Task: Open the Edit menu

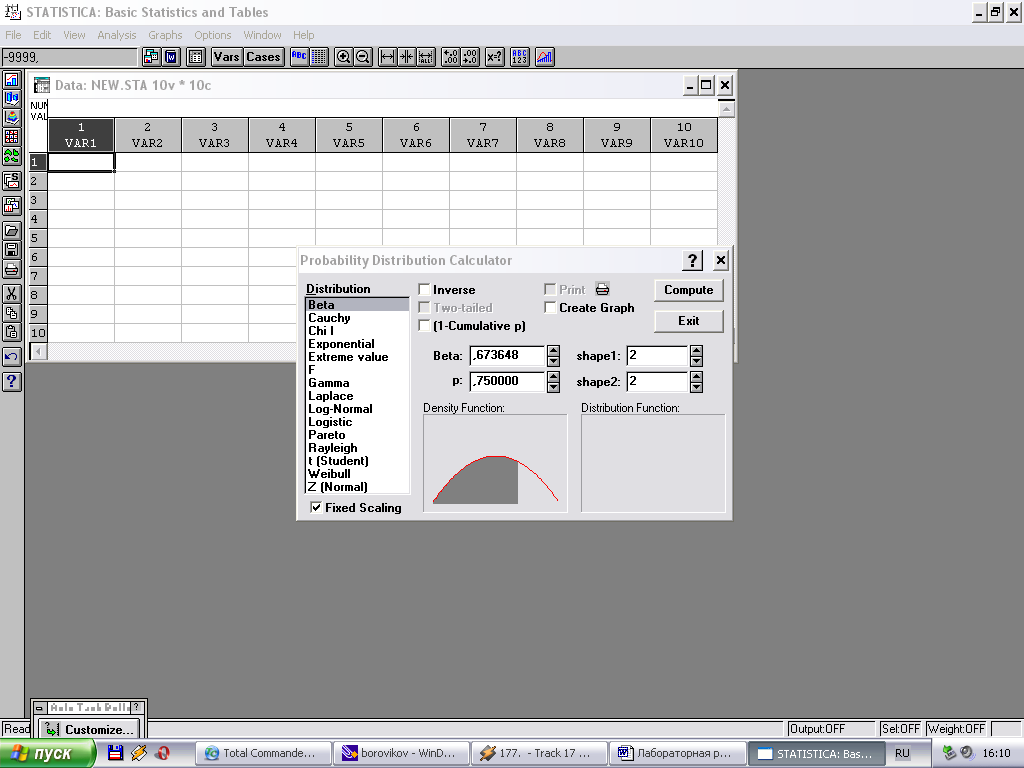Action: 42,35
